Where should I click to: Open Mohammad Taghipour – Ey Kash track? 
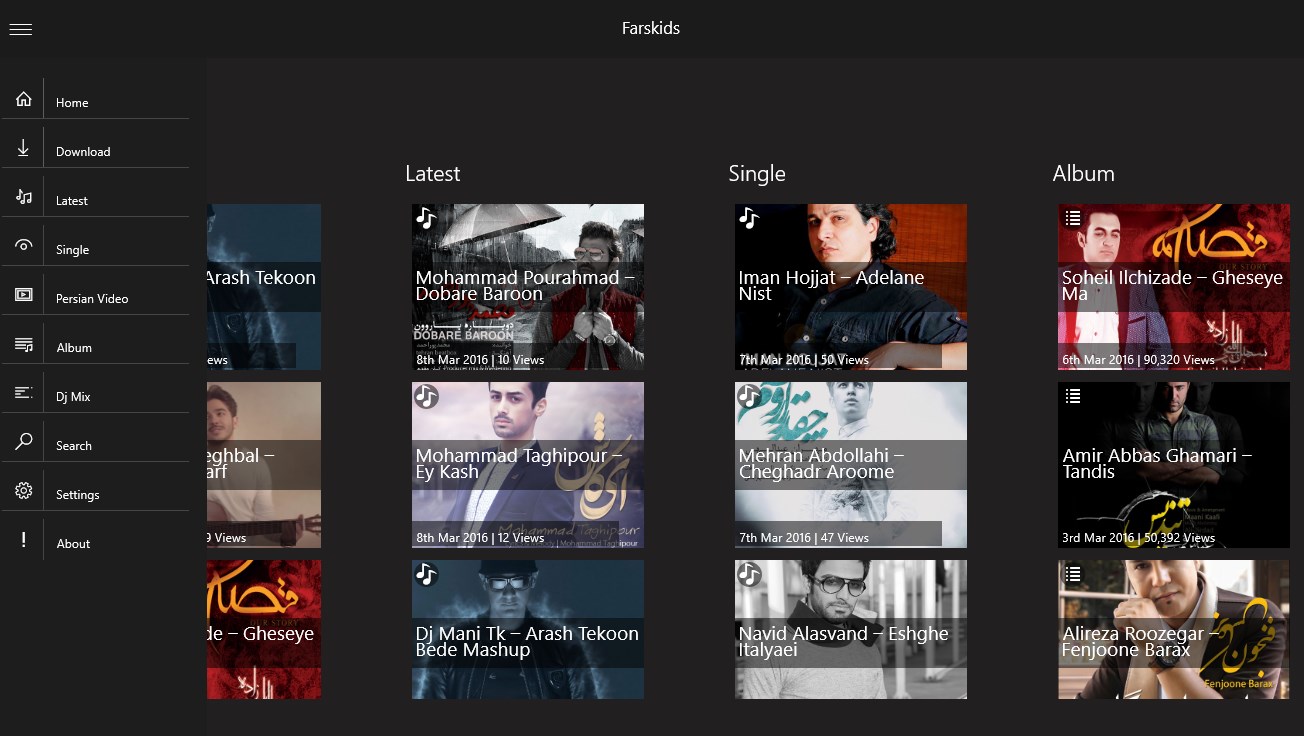click(528, 465)
